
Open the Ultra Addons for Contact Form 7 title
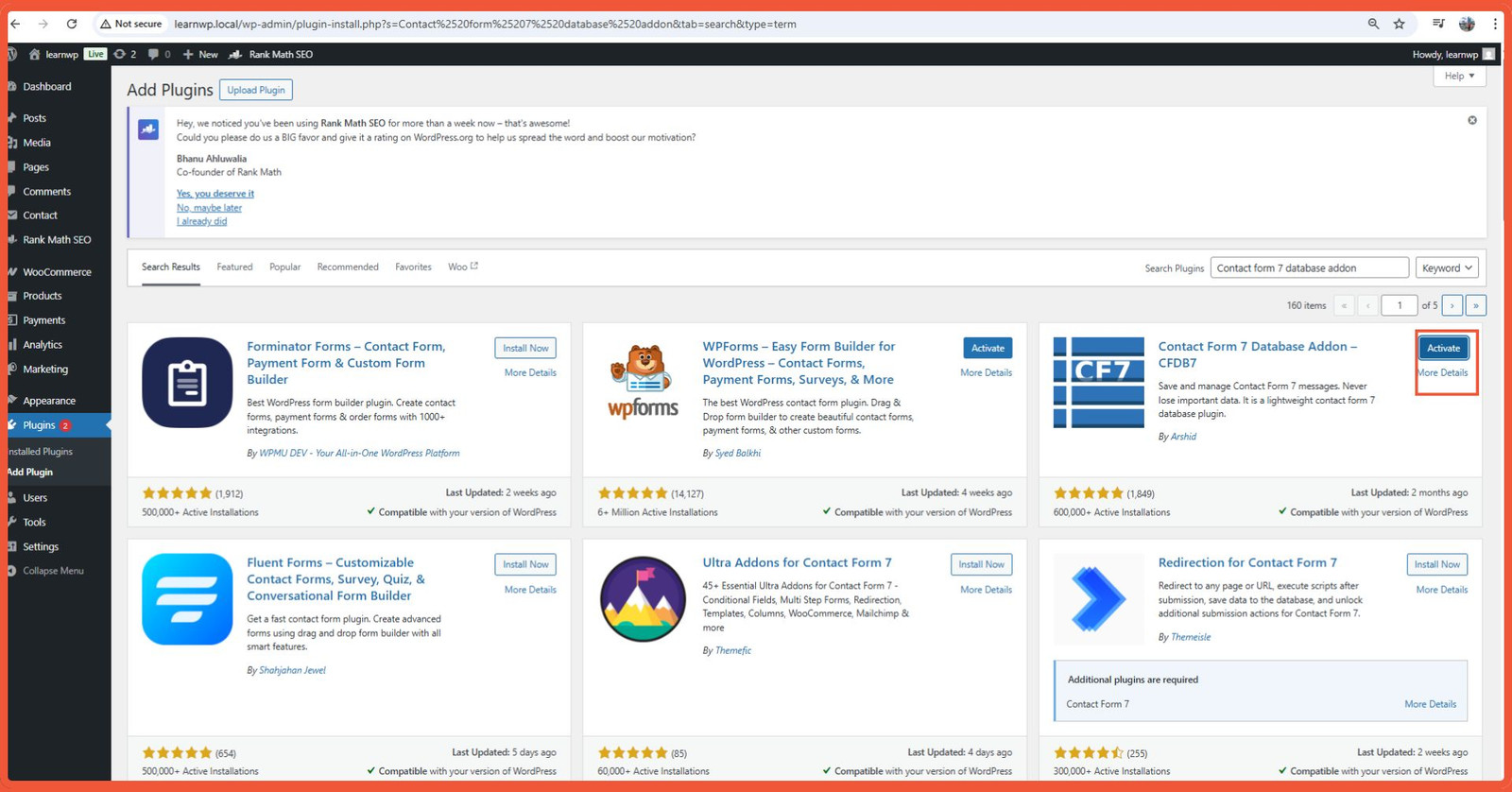pyautogui.click(x=797, y=562)
